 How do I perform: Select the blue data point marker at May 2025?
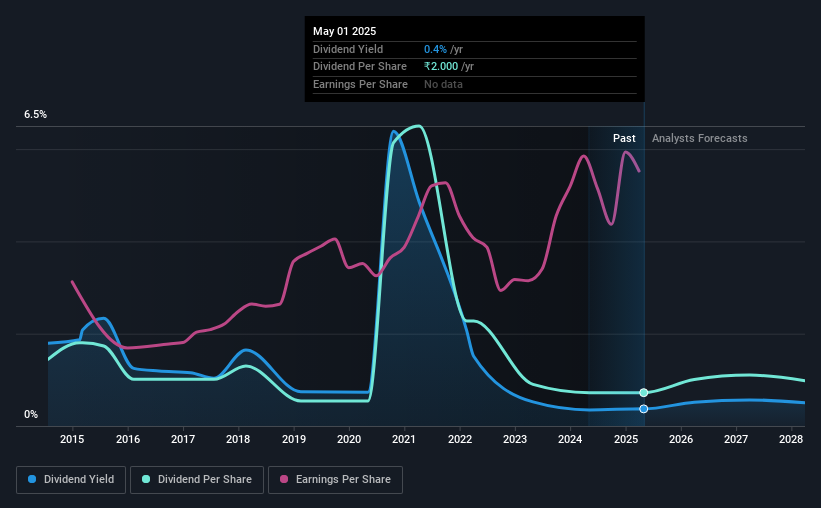pyautogui.click(x=644, y=409)
